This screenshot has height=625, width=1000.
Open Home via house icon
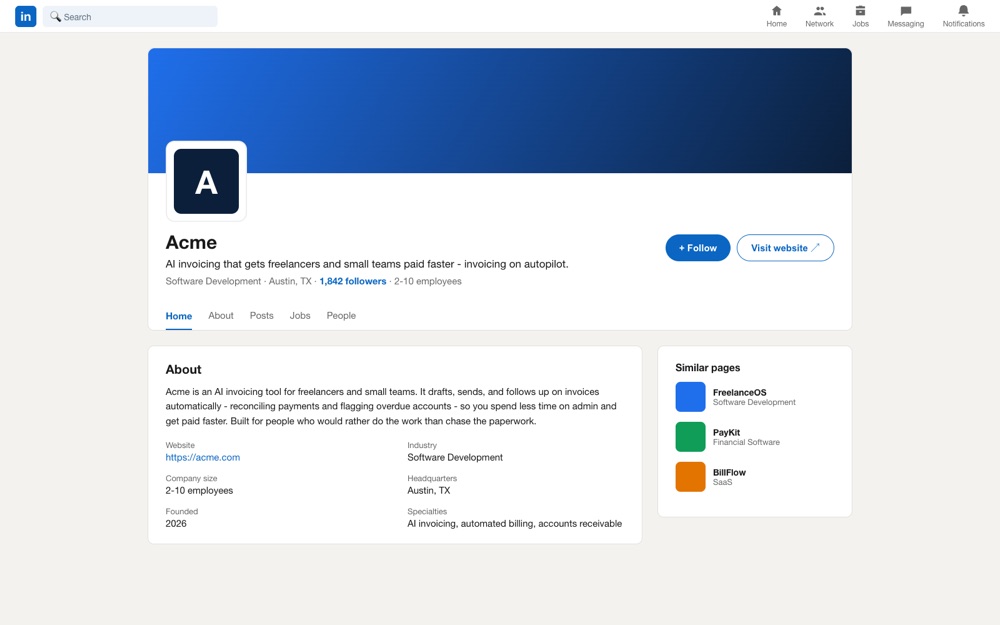click(776, 11)
